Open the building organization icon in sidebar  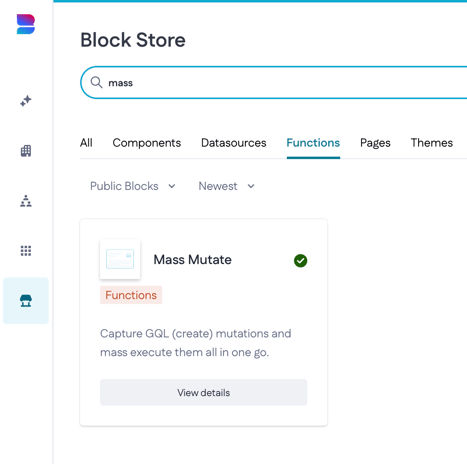pyautogui.click(x=26, y=151)
